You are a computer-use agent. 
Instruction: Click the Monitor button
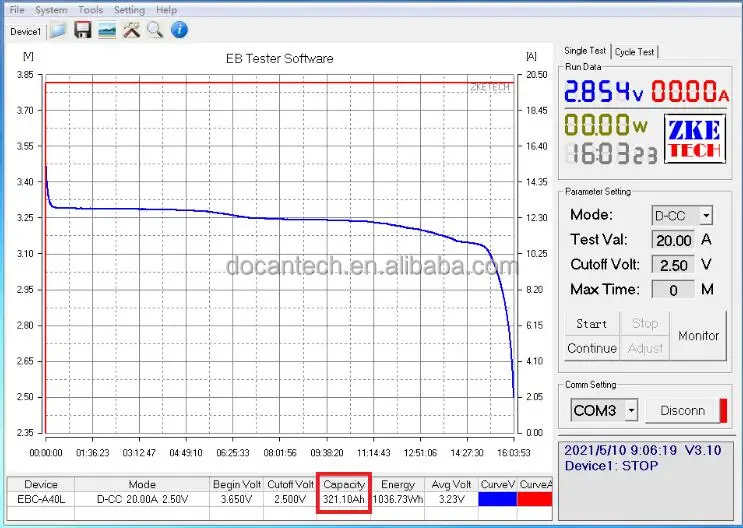pos(698,336)
